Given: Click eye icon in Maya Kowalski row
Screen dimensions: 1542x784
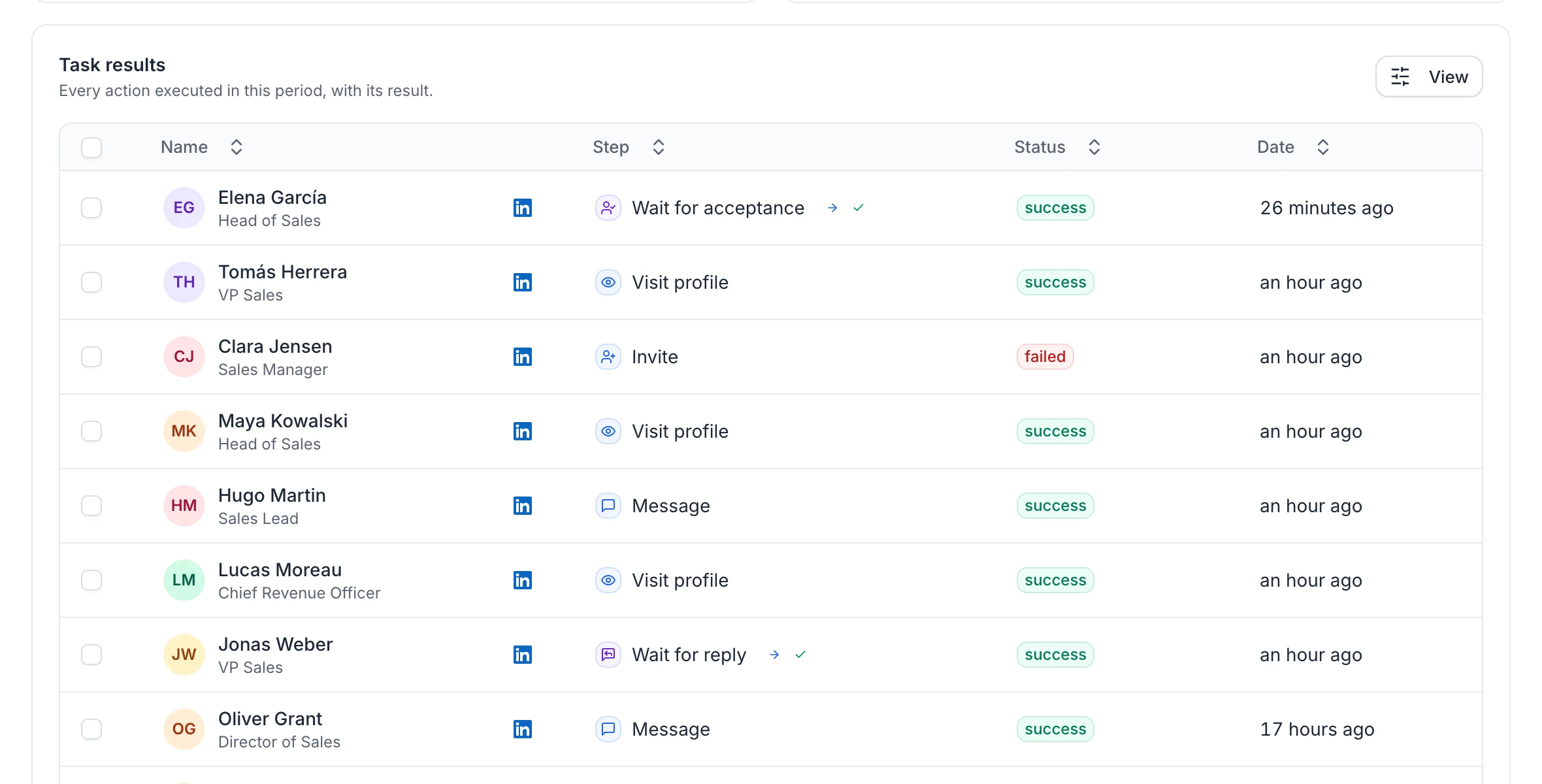Looking at the screenshot, I should 608,431.
